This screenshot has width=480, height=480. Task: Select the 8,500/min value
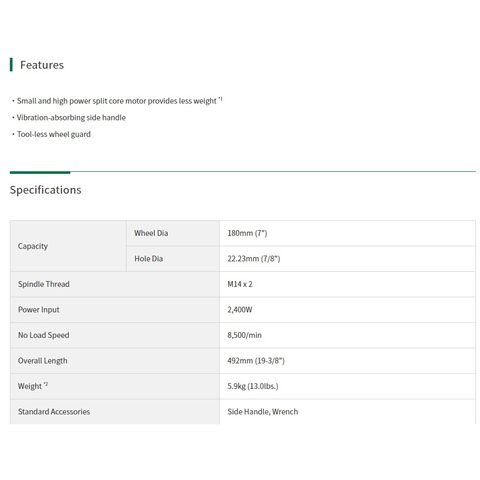244,335
